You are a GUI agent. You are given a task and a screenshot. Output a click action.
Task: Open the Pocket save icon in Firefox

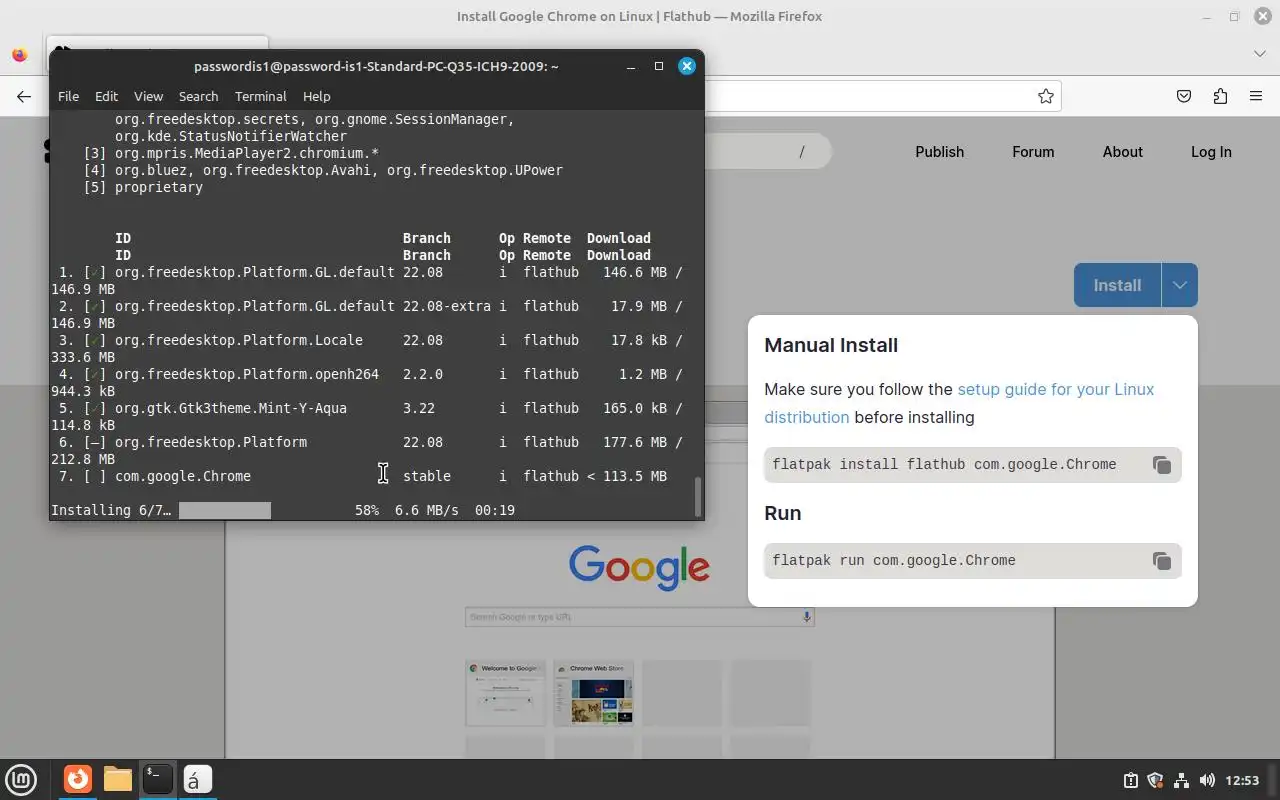(x=1183, y=96)
